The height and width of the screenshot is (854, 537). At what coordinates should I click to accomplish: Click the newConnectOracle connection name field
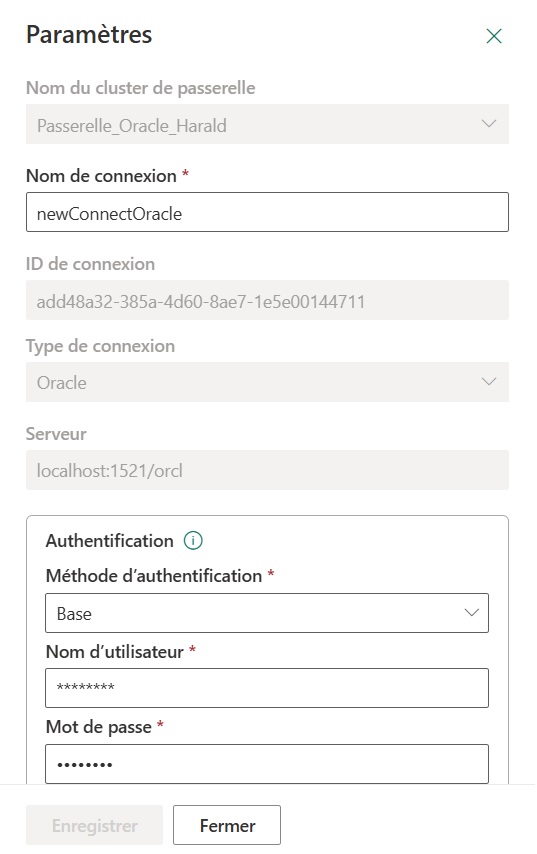click(x=267, y=212)
